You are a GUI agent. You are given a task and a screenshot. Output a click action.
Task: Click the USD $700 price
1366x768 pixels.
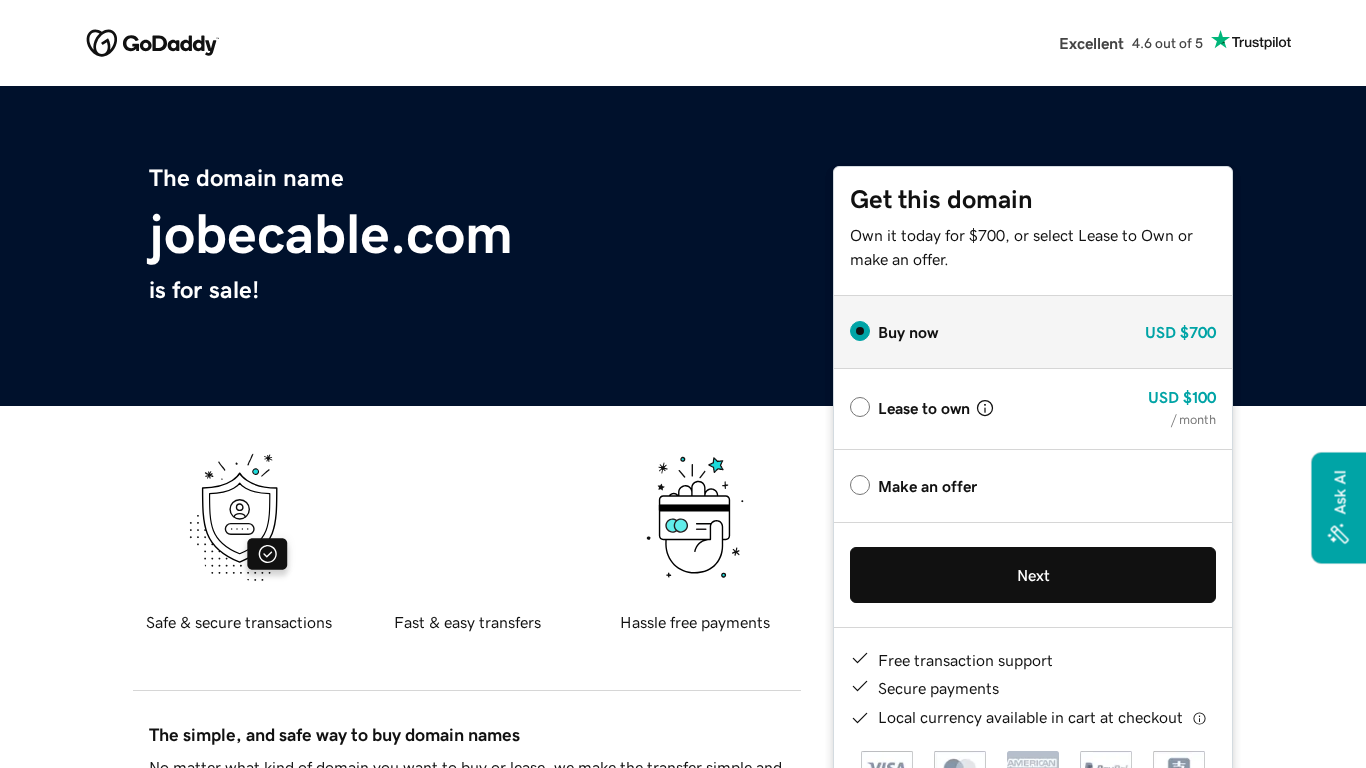pos(1180,332)
